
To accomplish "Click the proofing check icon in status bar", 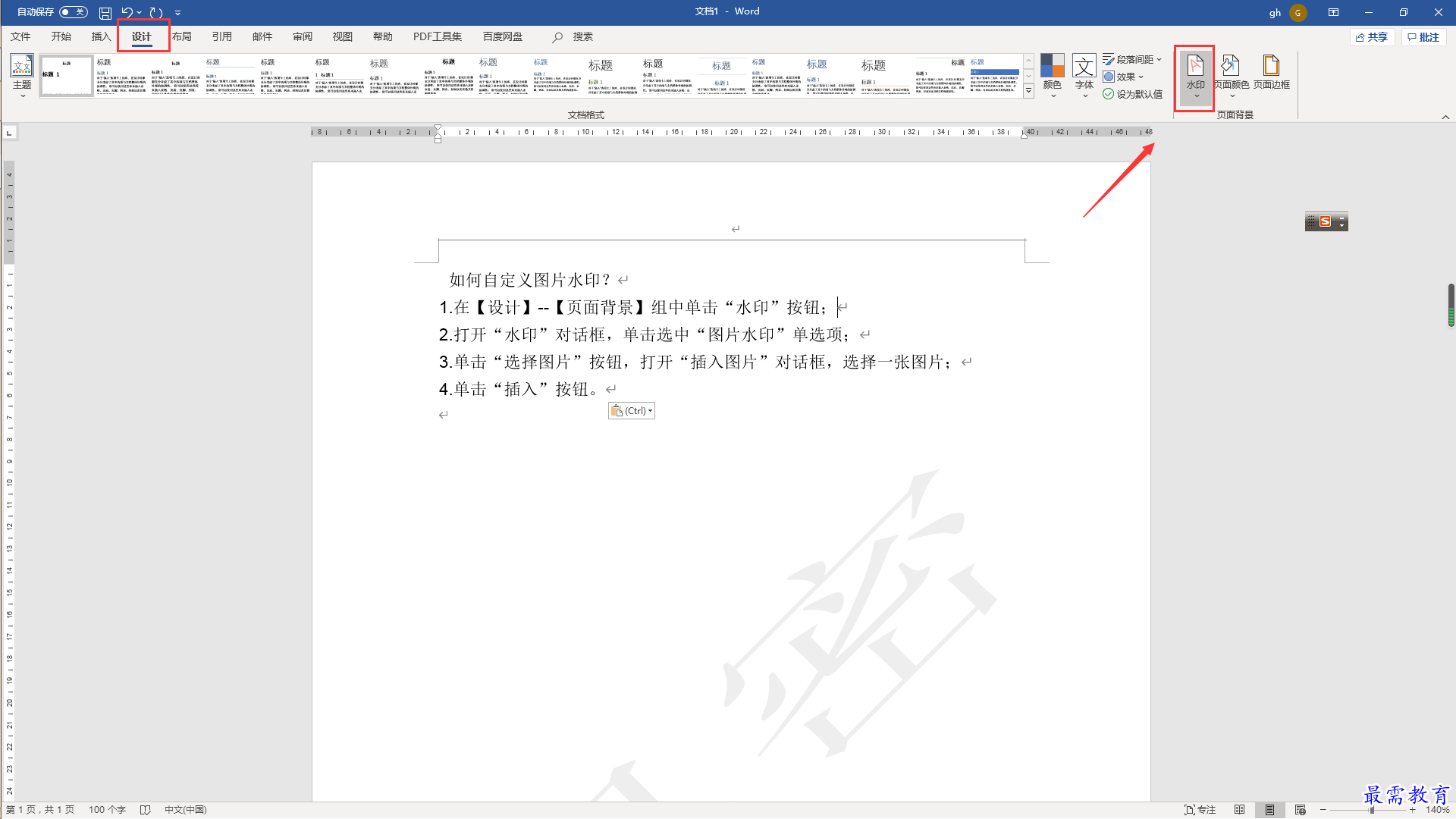I will [x=146, y=810].
